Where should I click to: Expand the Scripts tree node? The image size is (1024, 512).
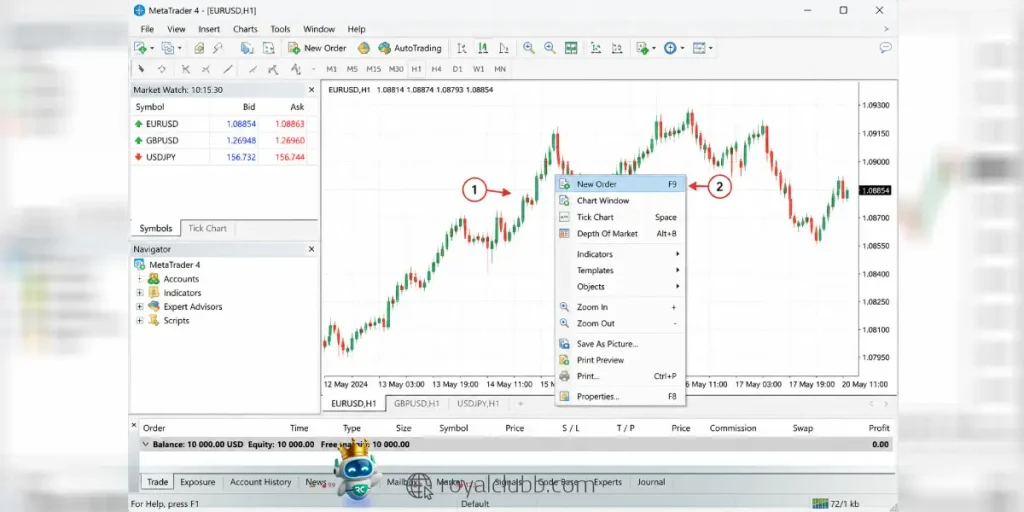[139, 321]
